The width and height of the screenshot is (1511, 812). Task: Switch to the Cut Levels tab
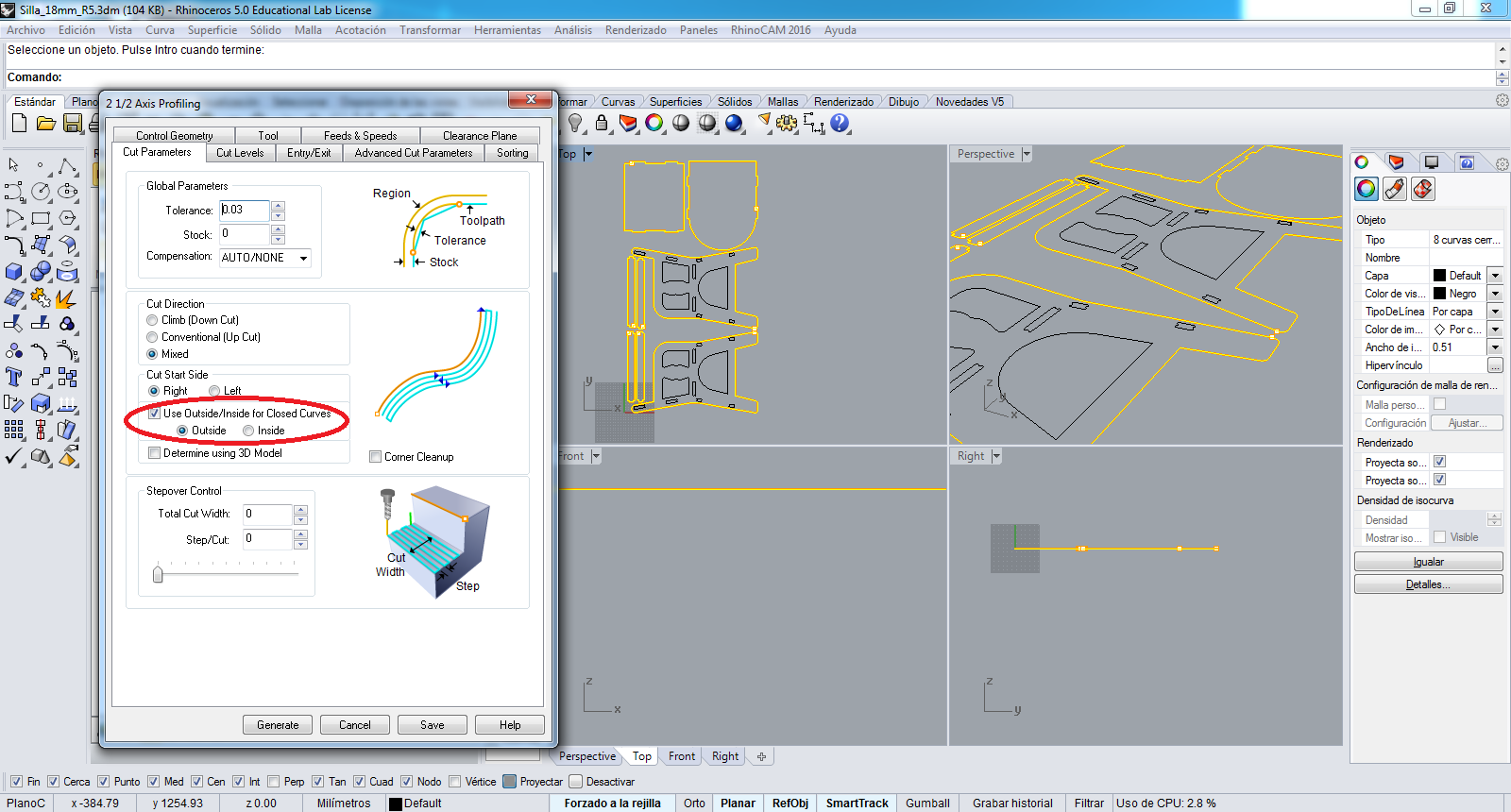click(x=240, y=153)
